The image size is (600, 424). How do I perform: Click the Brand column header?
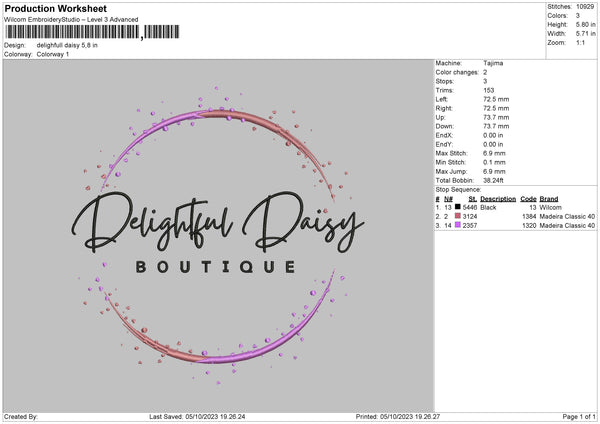click(549, 199)
